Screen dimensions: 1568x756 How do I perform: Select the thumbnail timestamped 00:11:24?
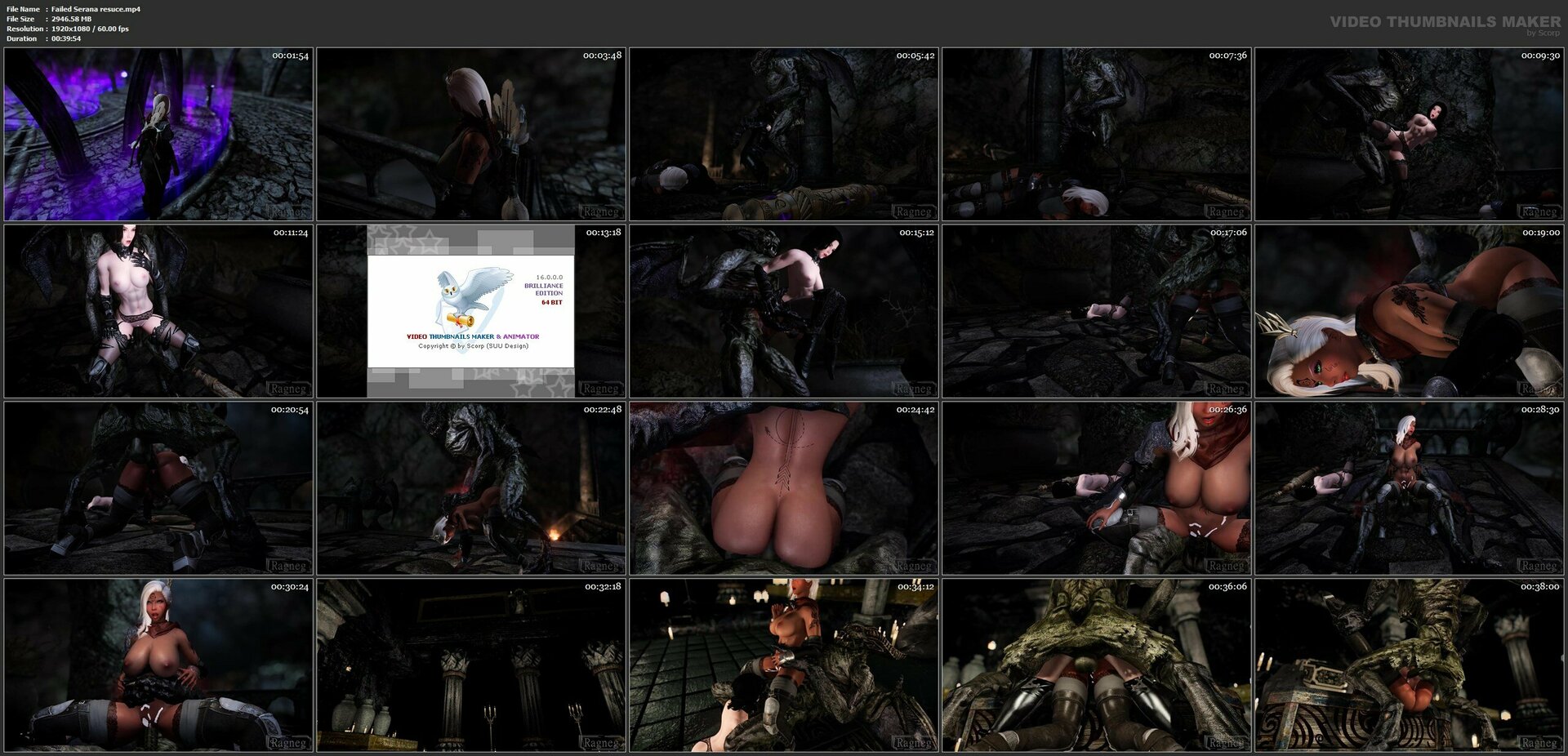point(158,311)
